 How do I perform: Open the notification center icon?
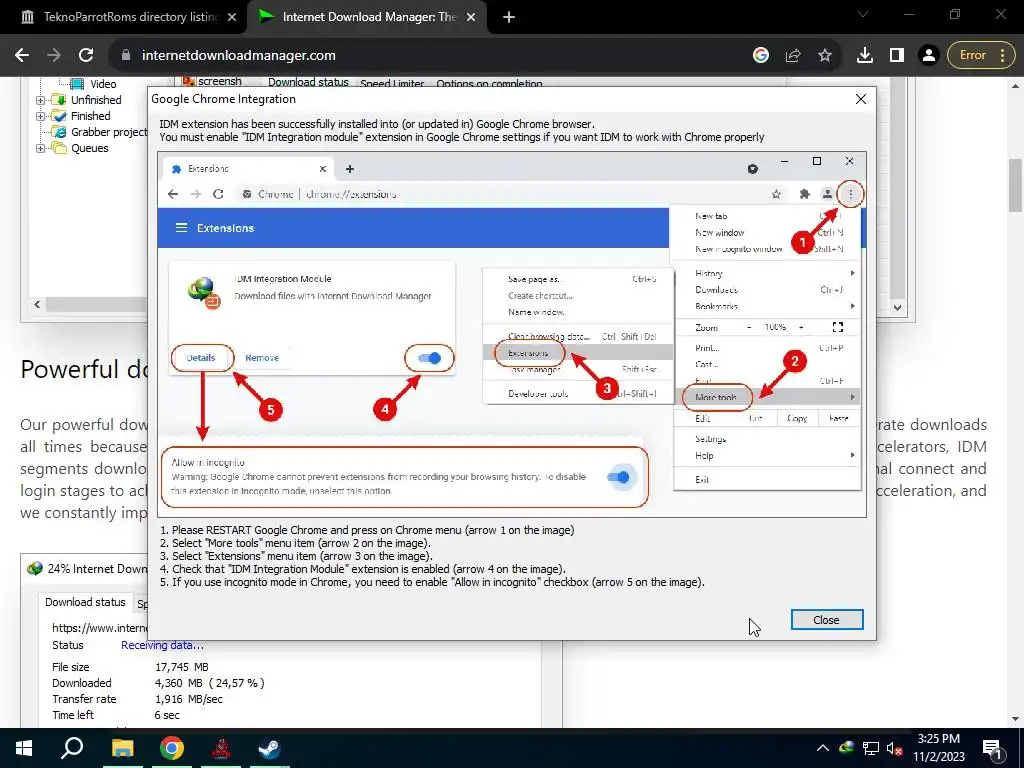(992, 749)
